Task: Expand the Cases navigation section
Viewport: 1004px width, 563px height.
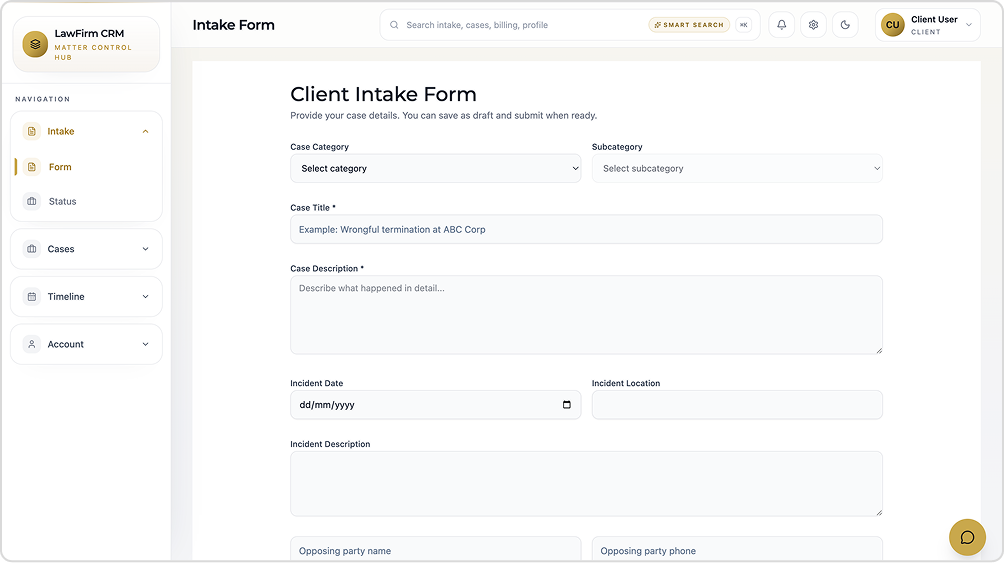Action: (x=145, y=249)
